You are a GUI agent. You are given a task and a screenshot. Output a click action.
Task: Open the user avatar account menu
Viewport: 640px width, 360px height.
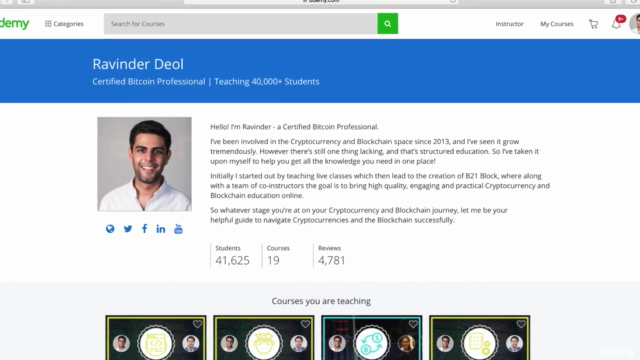tap(635, 24)
